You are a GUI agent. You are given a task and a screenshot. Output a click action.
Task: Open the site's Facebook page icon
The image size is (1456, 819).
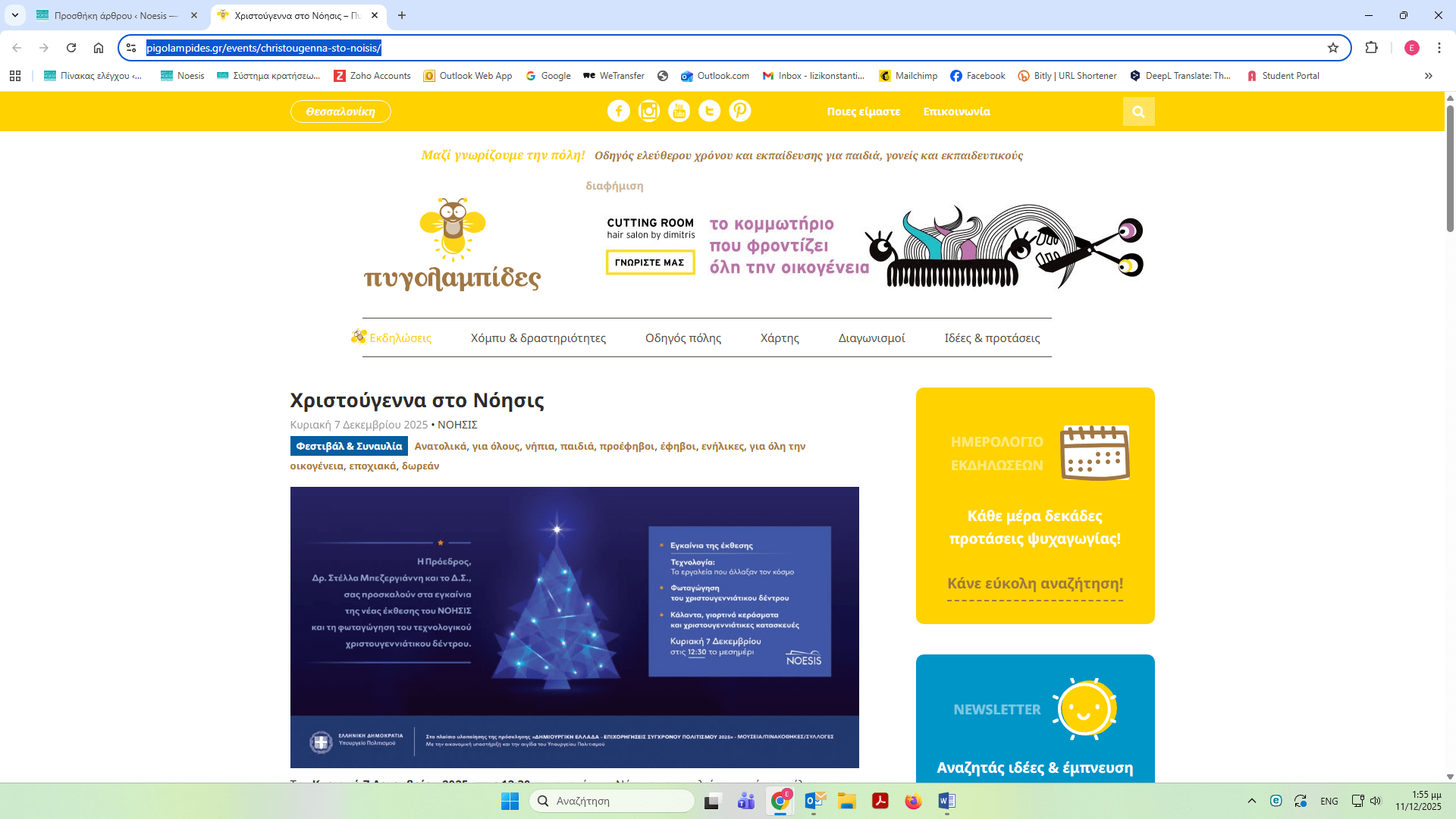pyautogui.click(x=618, y=111)
